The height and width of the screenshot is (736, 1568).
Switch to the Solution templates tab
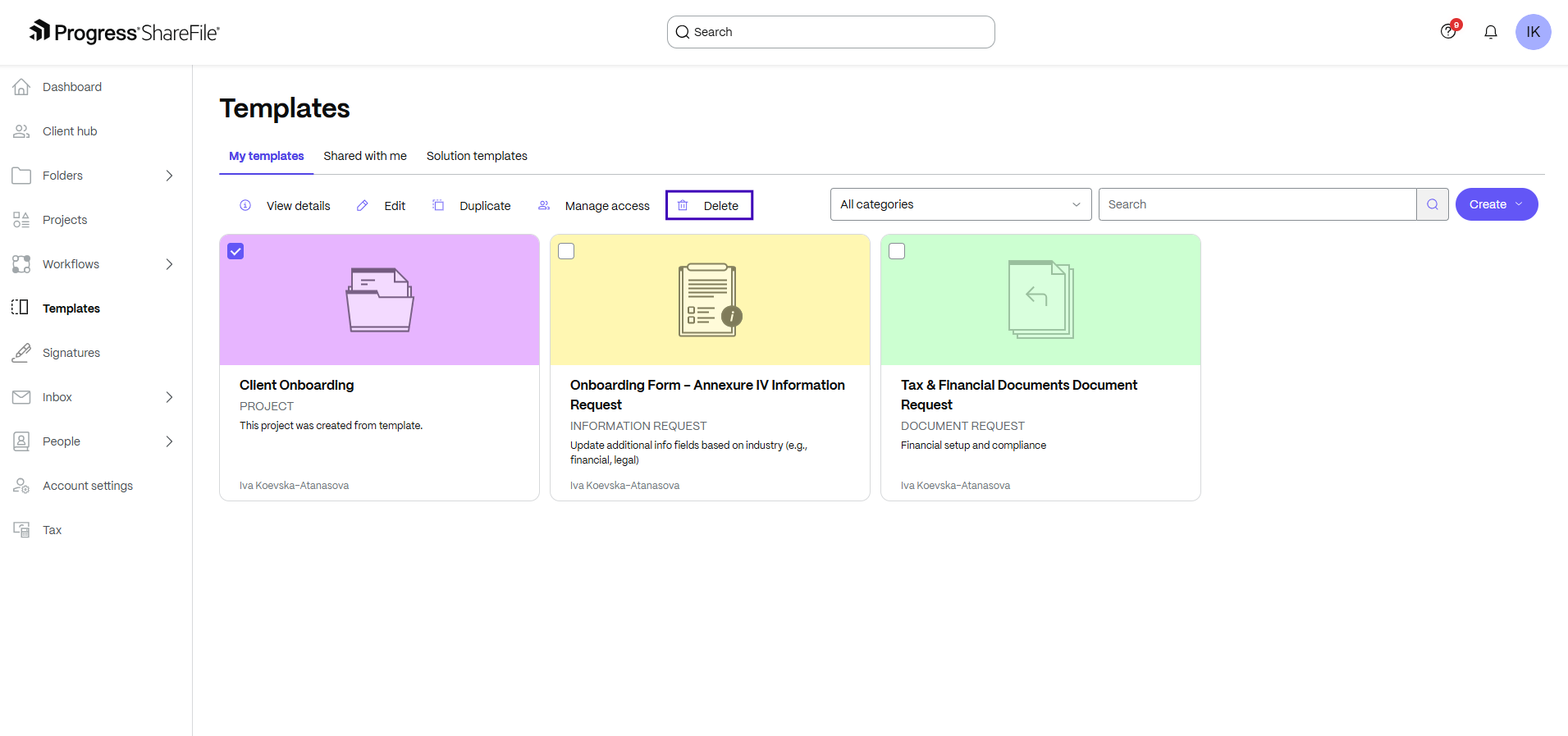click(477, 156)
